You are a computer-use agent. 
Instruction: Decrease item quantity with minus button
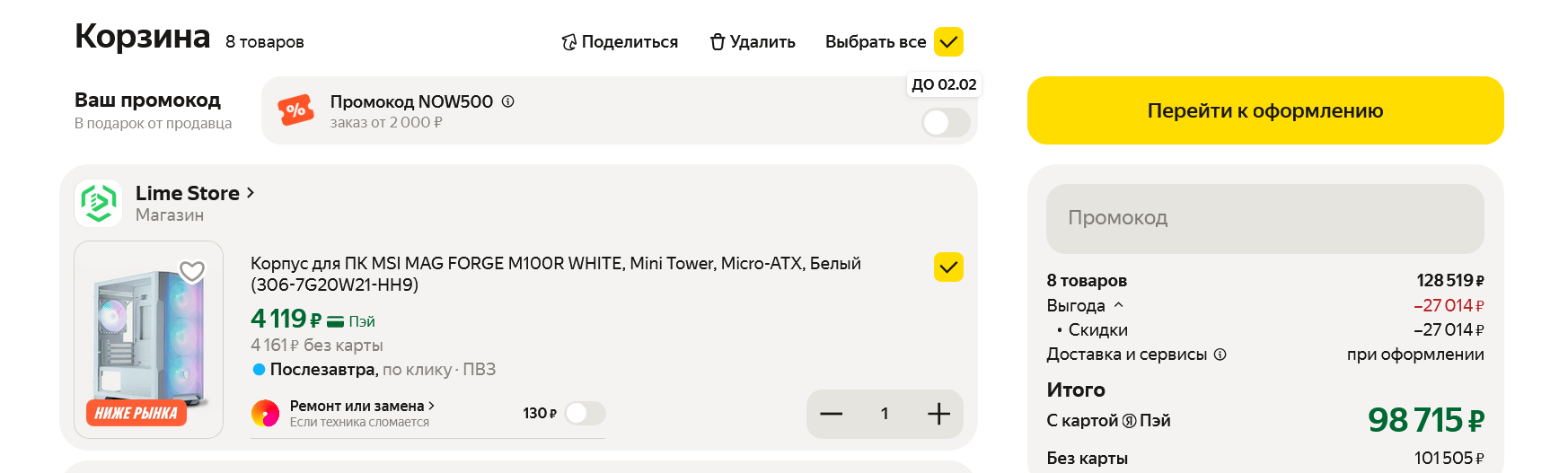point(832,414)
